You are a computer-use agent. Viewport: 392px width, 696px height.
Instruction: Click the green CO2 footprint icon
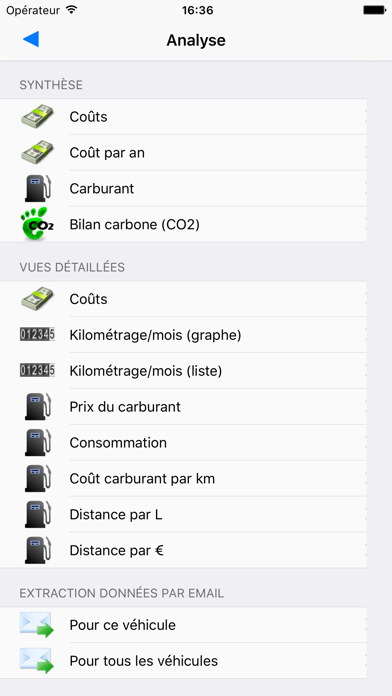(37, 224)
